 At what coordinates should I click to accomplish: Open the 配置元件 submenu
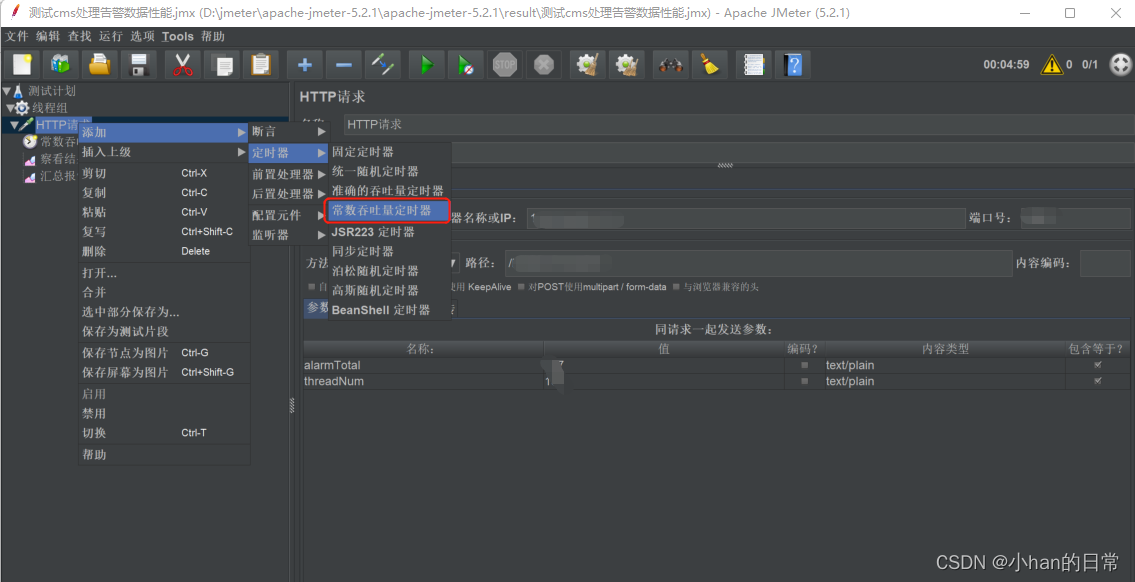coord(289,216)
